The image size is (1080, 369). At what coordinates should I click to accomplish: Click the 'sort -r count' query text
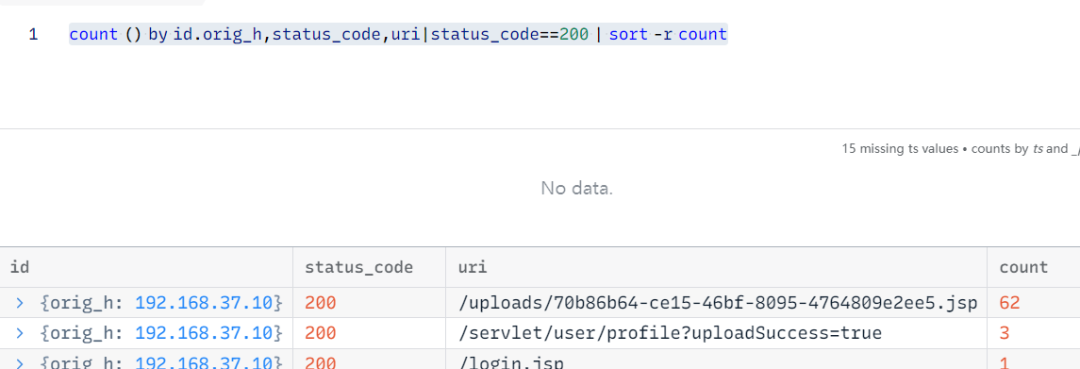[x=667, y=34]
